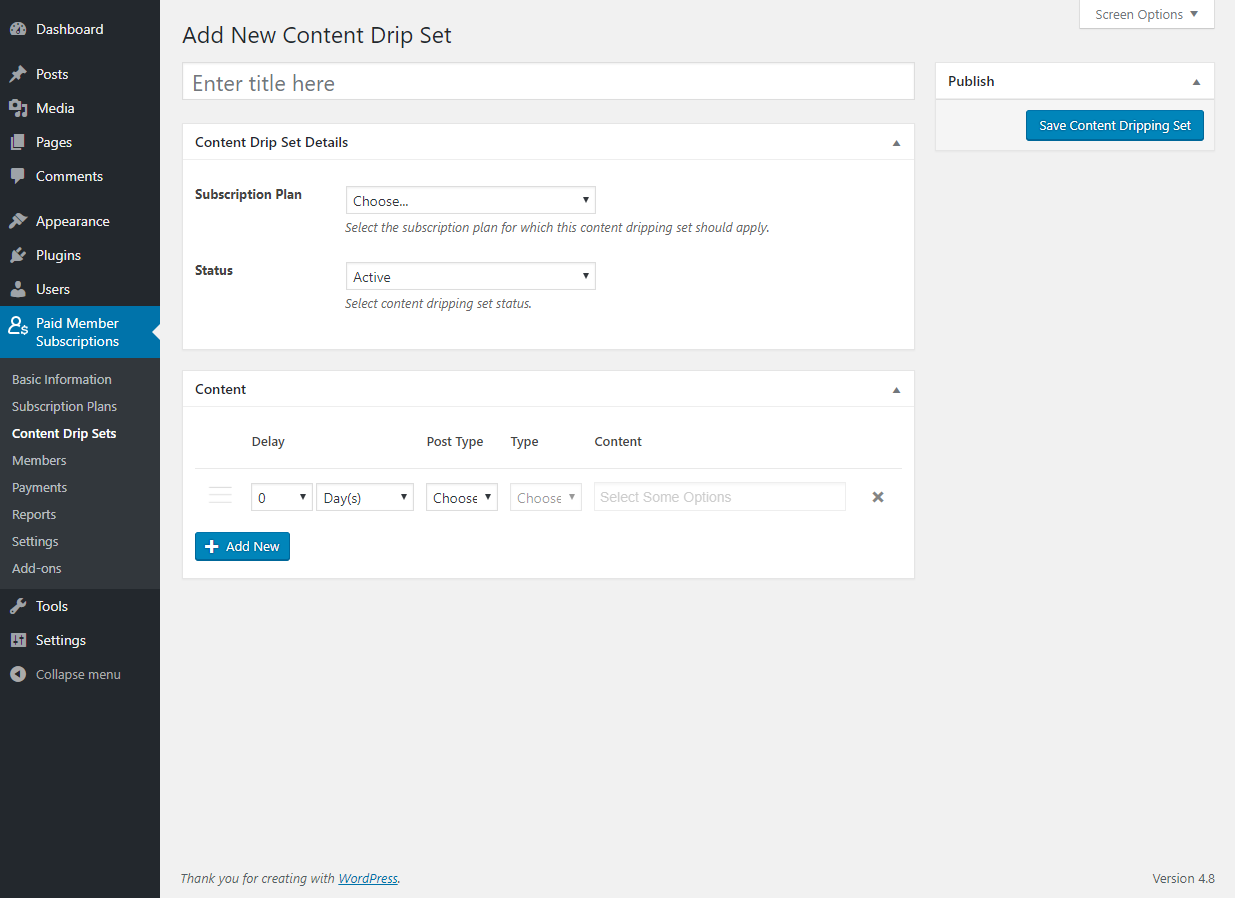Collapse the Content metabox
This screenshot has width=1235, height=898.
[x=896, y=390]
